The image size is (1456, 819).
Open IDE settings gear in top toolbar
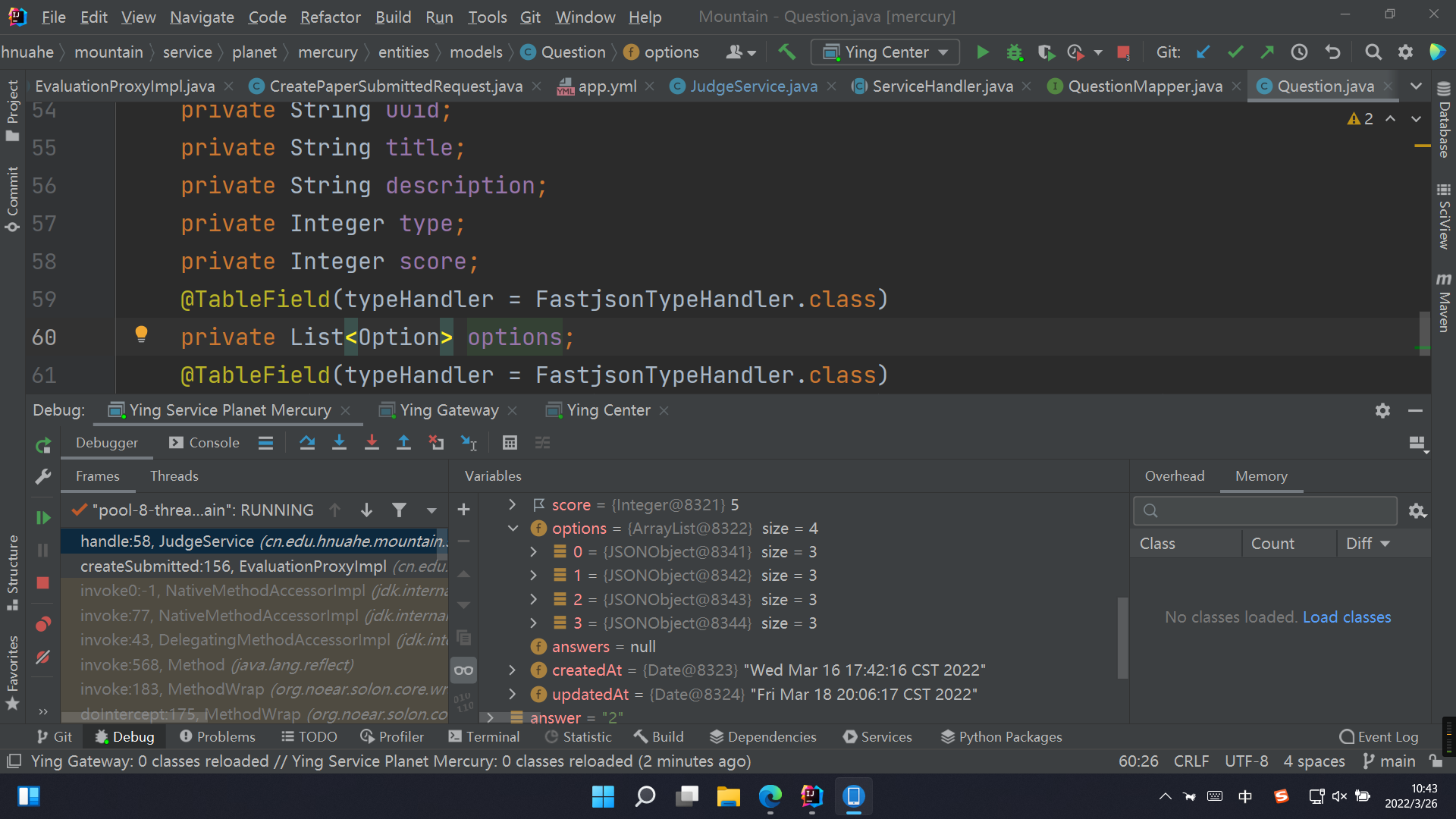1405,52
